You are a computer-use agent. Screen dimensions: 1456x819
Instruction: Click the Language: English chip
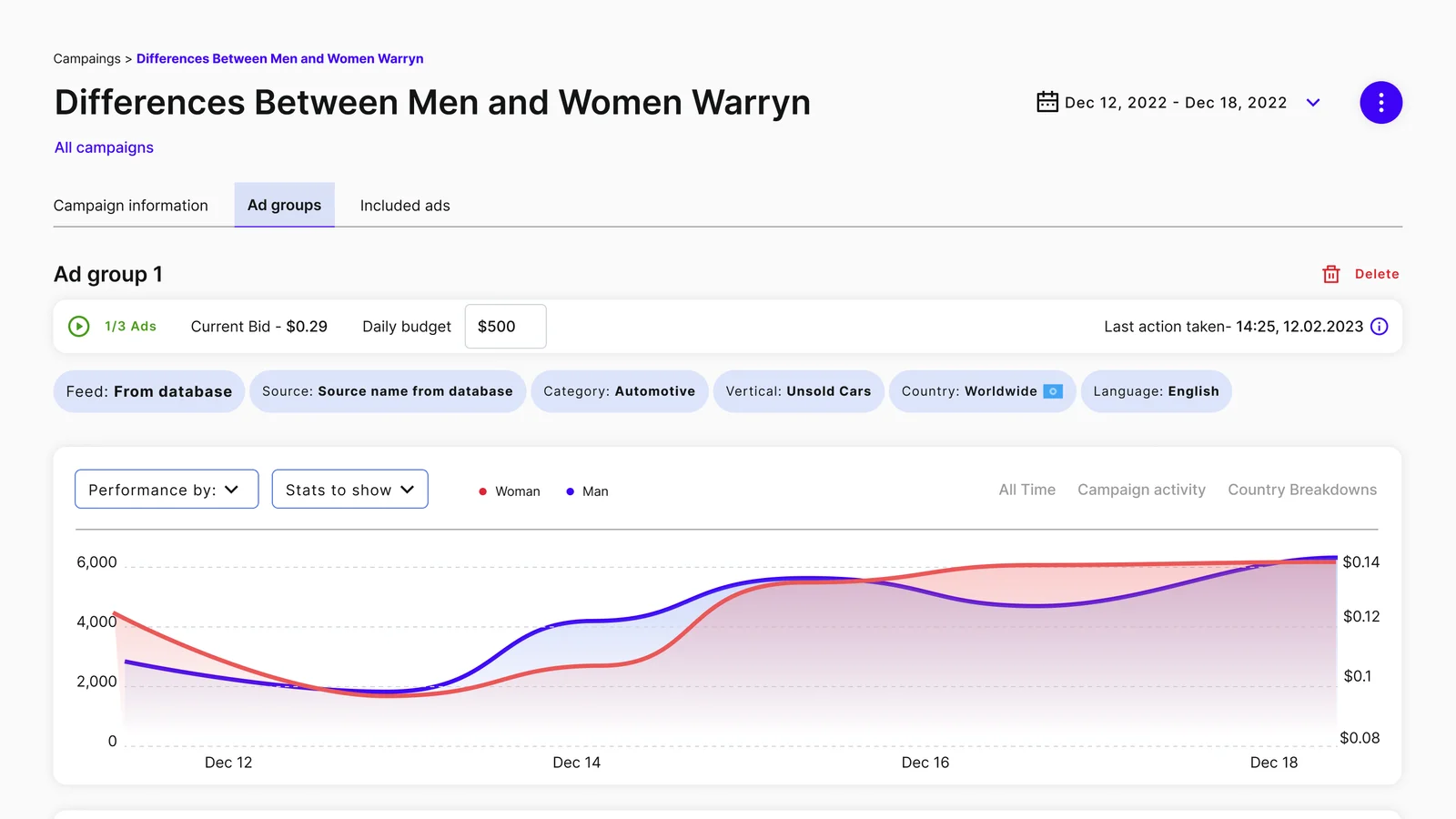click(1157, 391)
